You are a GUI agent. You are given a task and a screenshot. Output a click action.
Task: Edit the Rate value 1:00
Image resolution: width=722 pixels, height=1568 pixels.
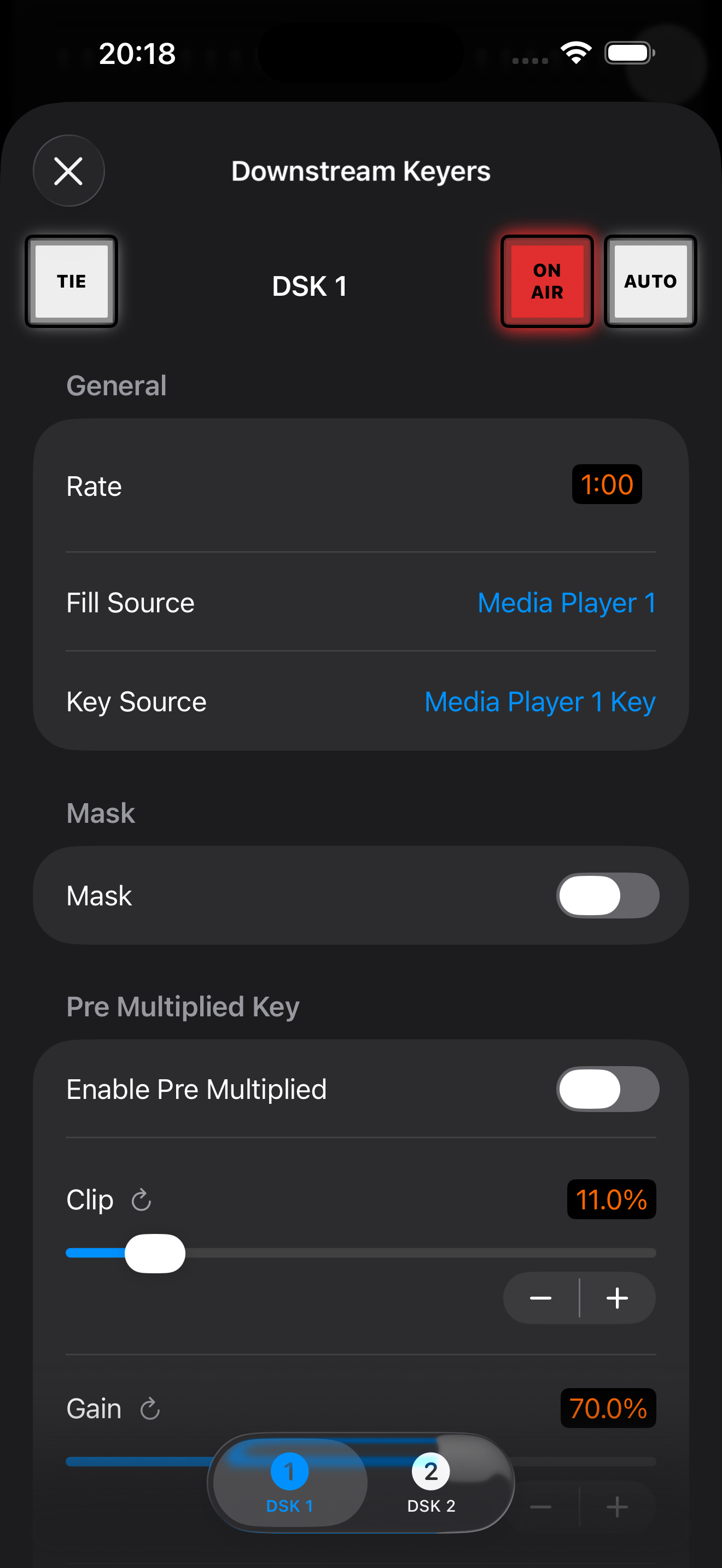607,484
